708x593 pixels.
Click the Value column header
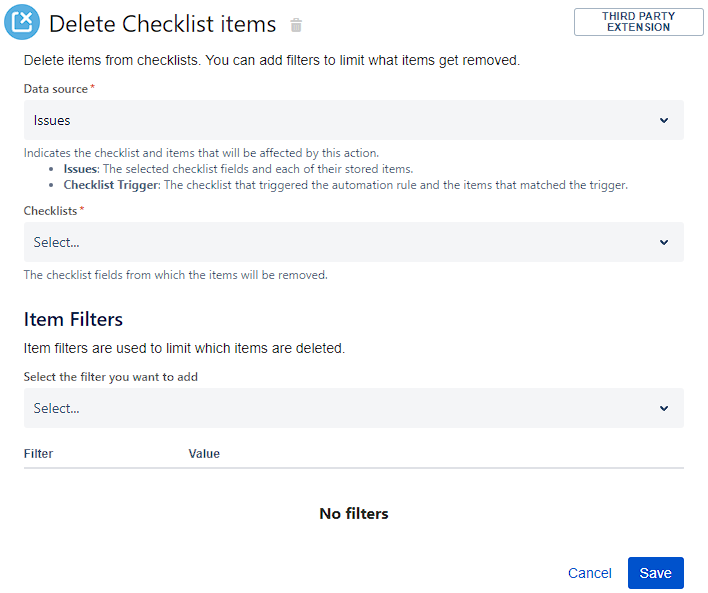pyautogui.click(x=204, y=454)
